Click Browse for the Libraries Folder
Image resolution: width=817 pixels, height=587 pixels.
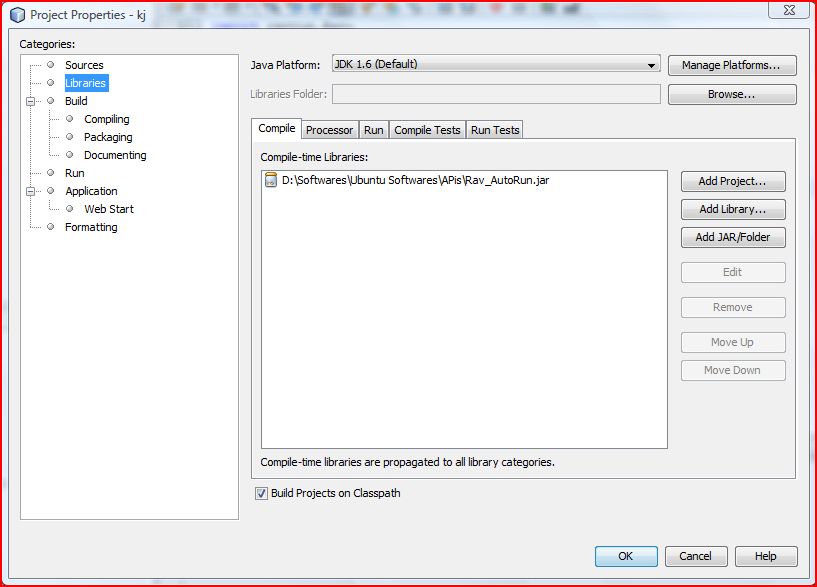[x=732, y=95]
